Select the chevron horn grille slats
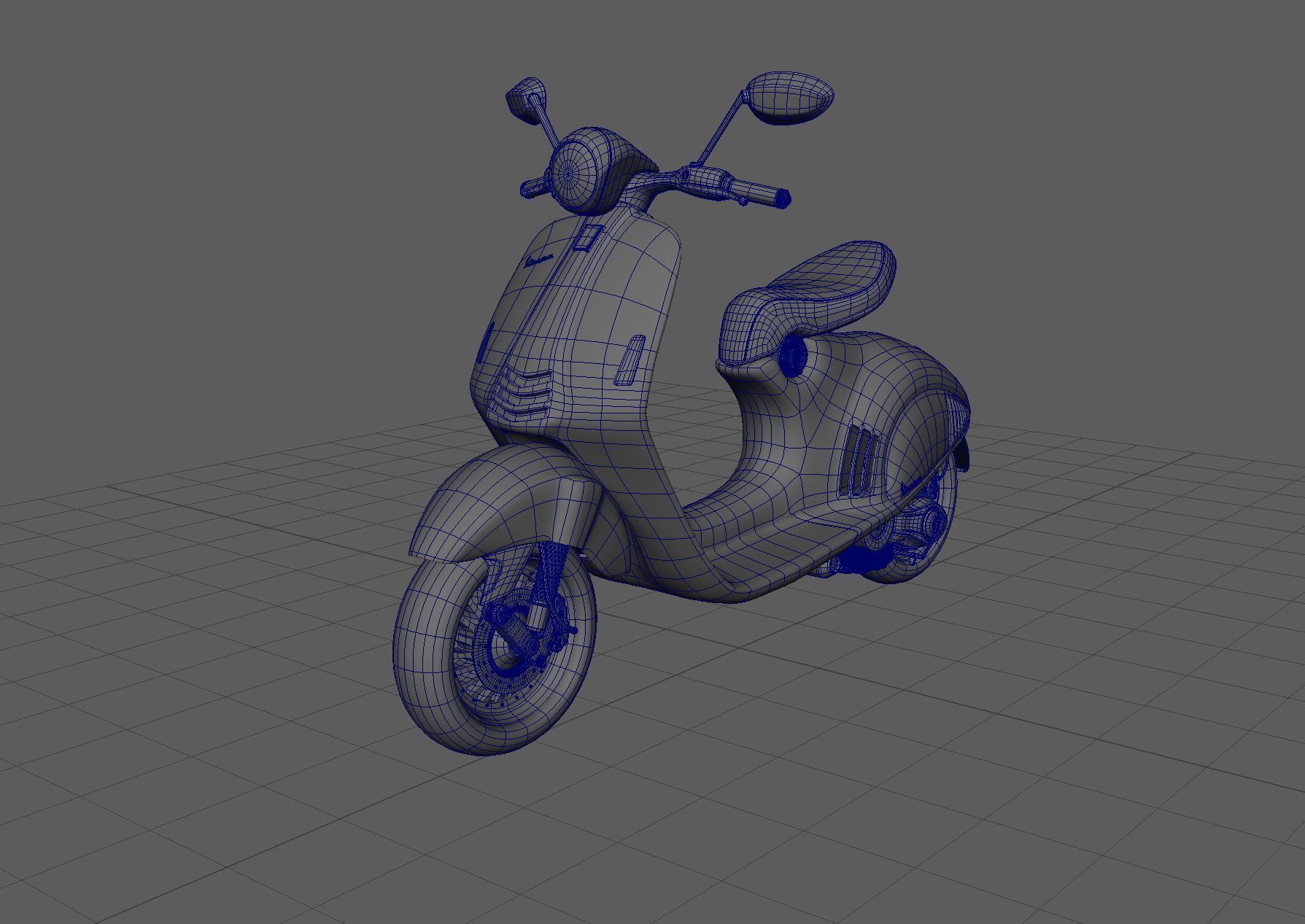Screen dimensions: 1305x924 coord(522,393)
